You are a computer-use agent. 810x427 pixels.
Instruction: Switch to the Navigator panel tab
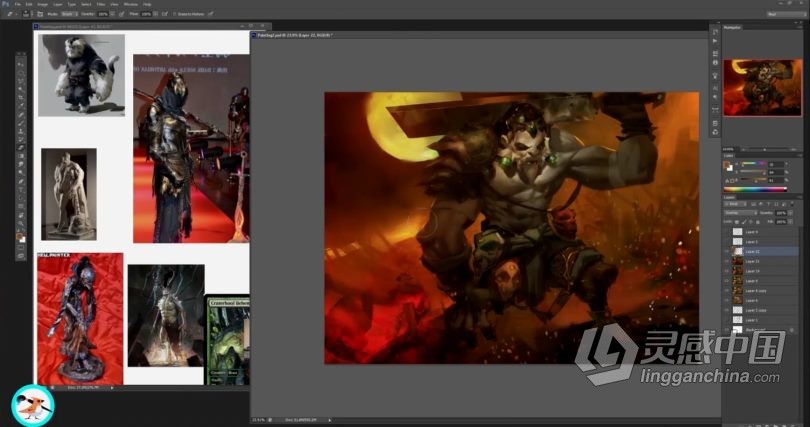tap(733, 27)
